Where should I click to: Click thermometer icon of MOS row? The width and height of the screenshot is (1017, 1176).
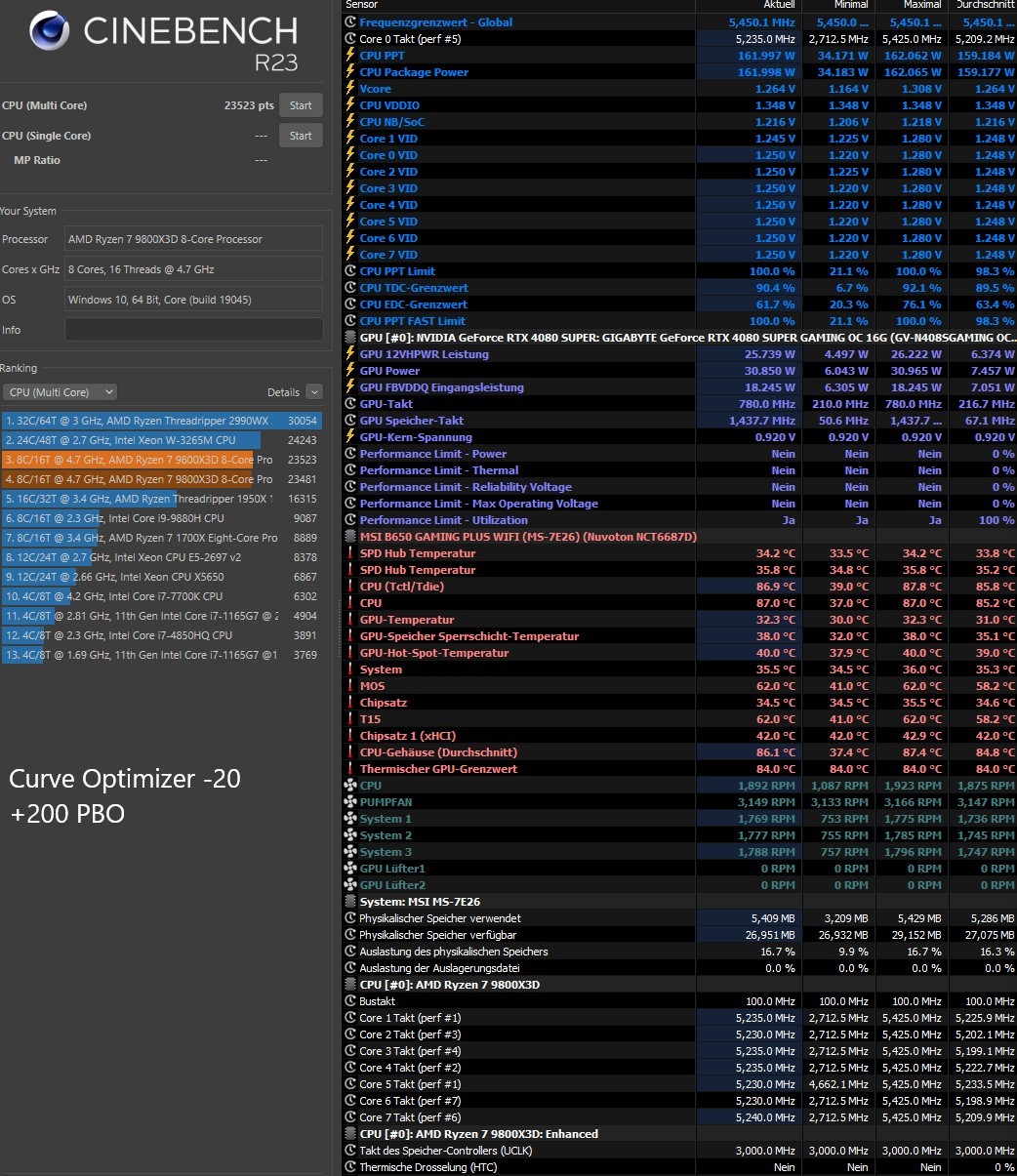(x=351, y=686)
